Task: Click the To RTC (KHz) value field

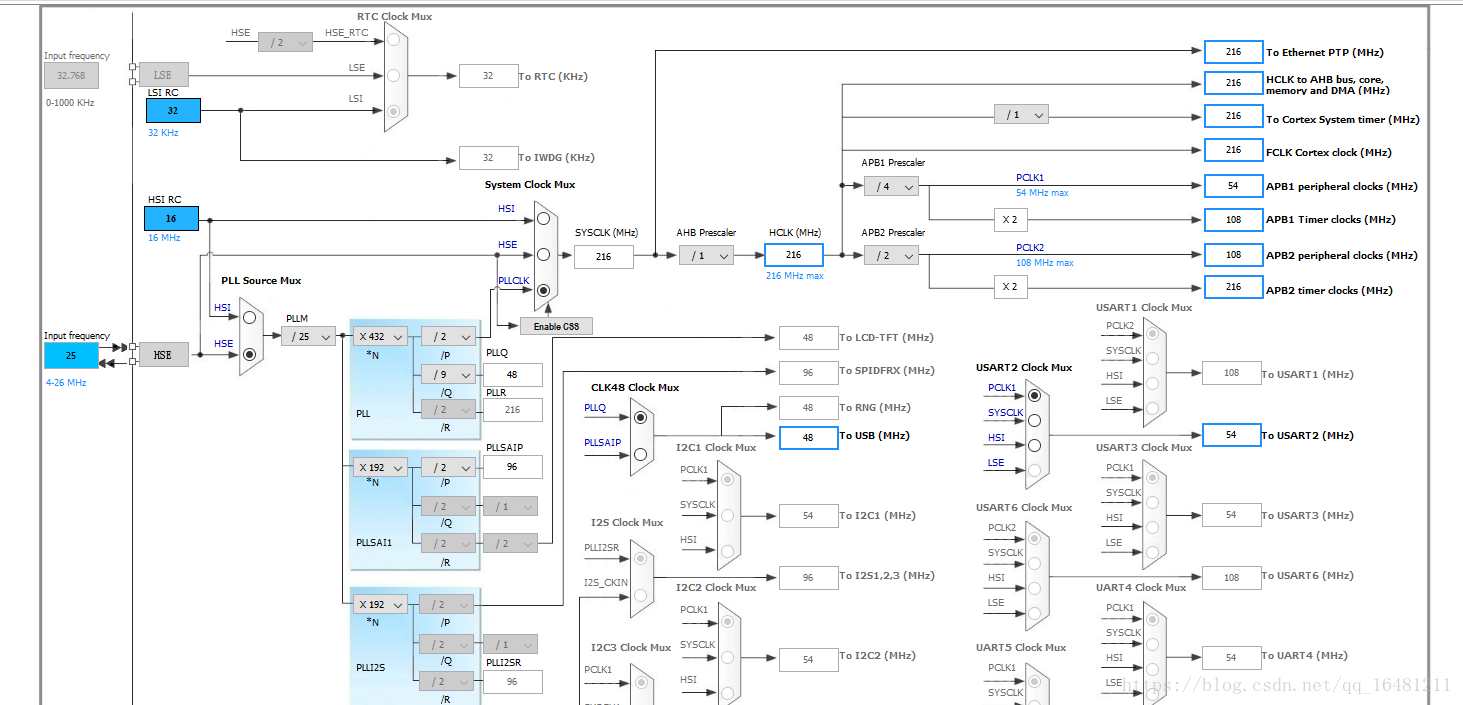Action: [x=488, y=76]
